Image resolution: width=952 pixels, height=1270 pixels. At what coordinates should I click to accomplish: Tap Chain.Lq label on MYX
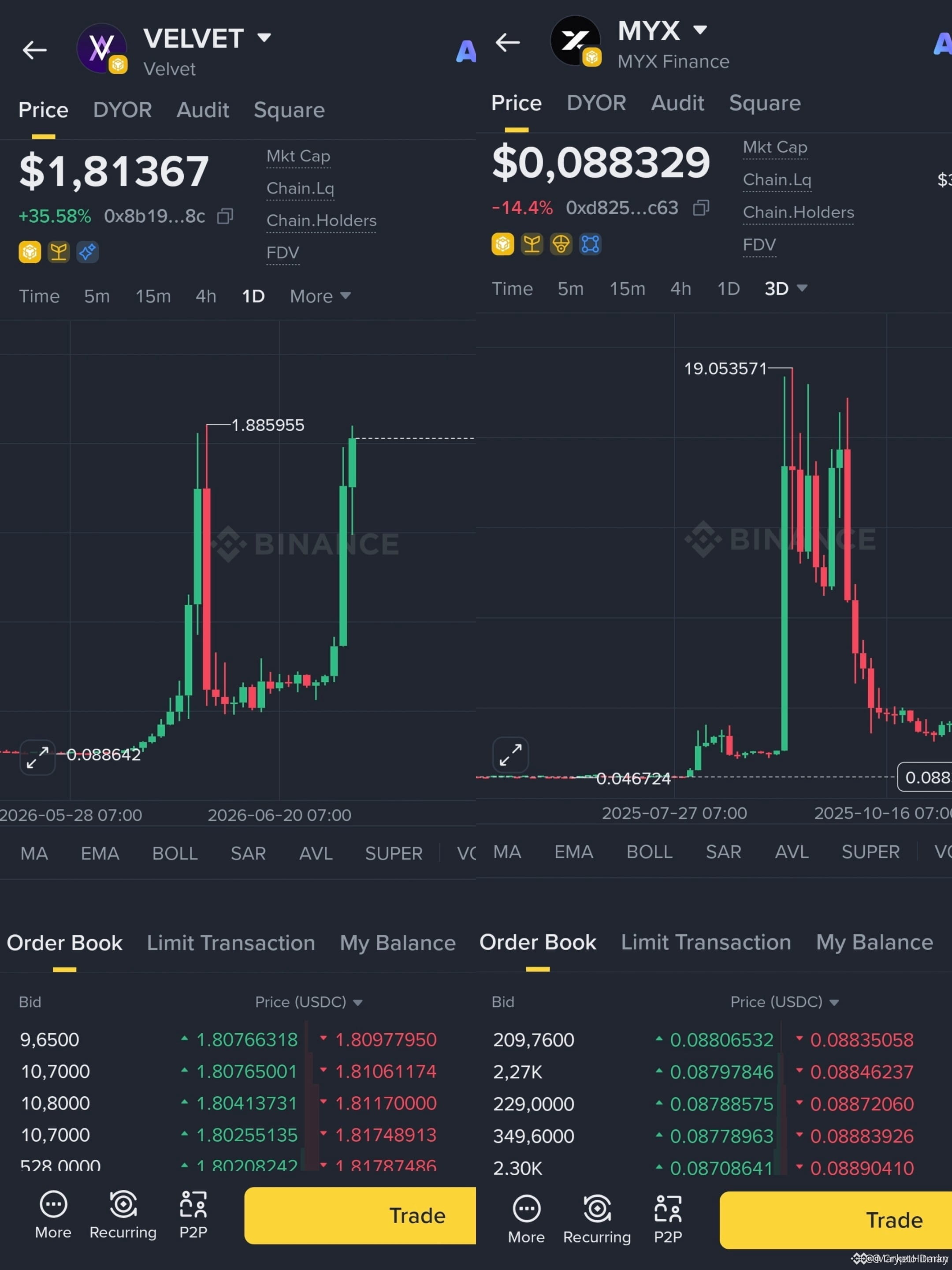point(777,180)
